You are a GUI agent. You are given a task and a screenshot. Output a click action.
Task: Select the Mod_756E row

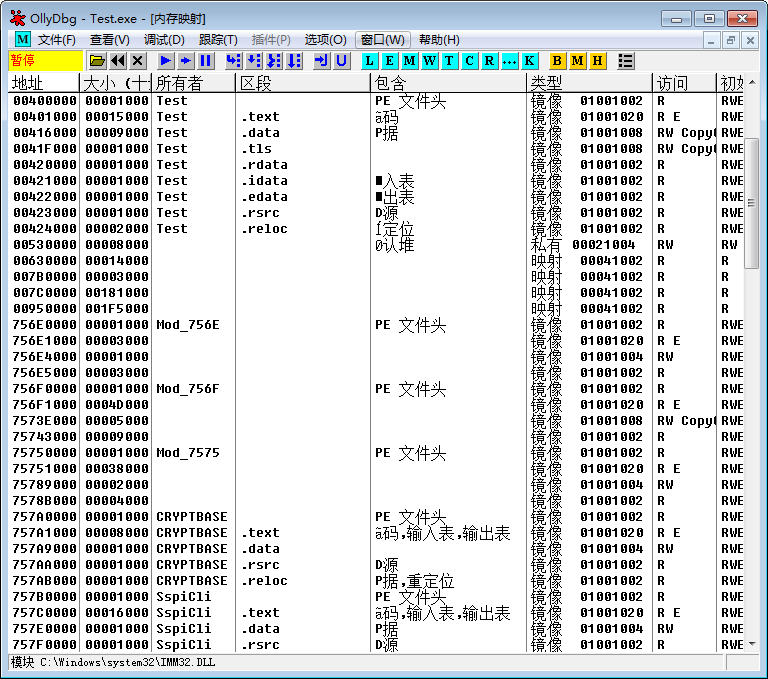click(x=376, y=325)
